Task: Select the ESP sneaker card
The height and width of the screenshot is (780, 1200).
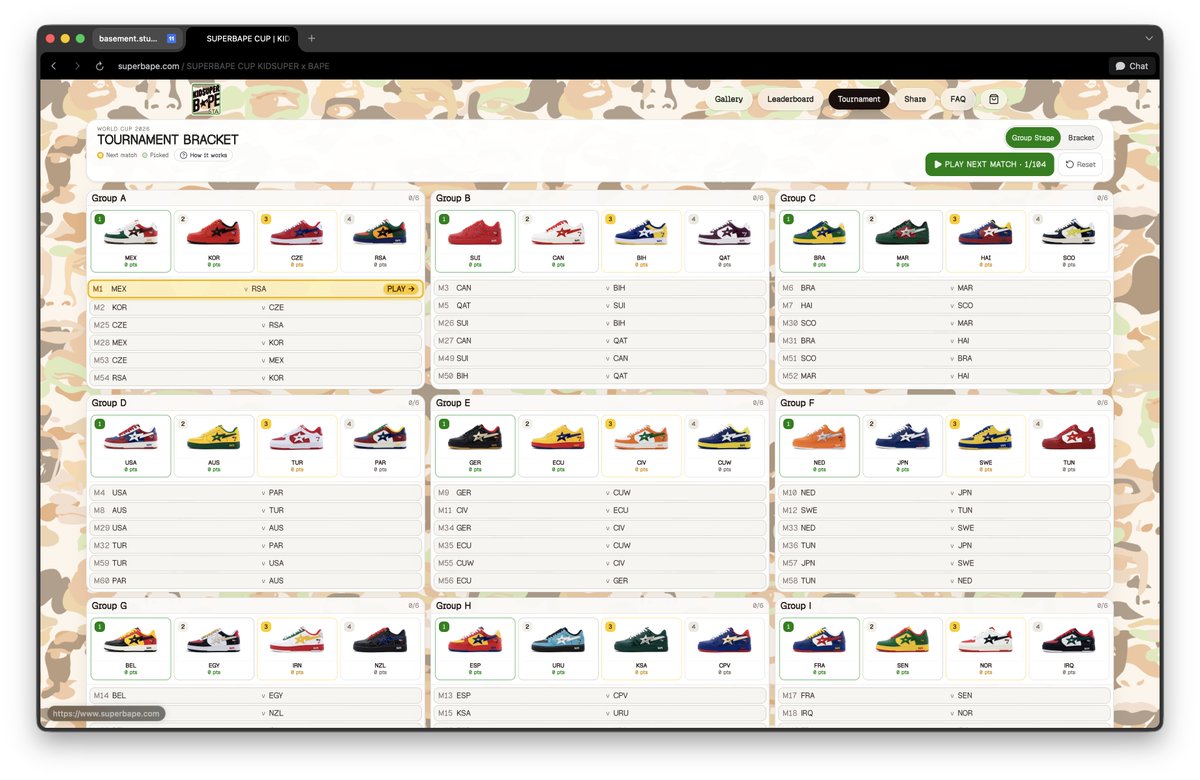Action: point(475,648)
